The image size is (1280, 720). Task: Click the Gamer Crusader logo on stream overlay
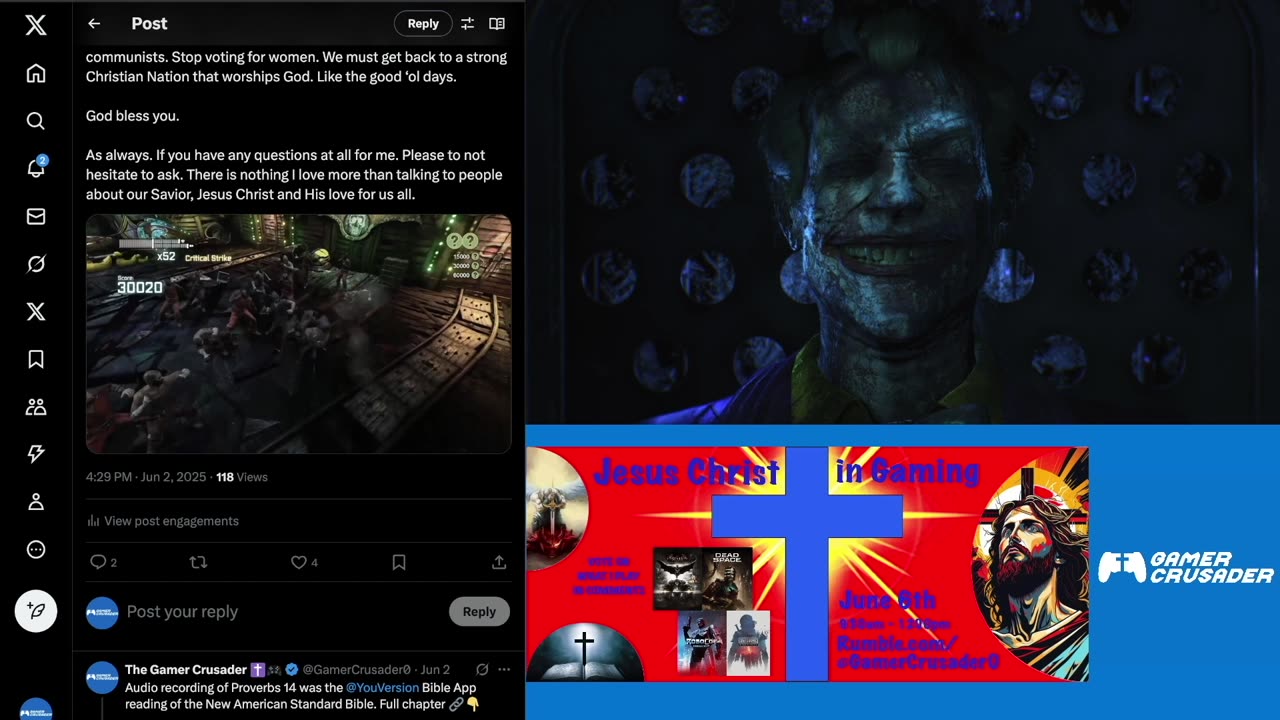point(1186,567)
